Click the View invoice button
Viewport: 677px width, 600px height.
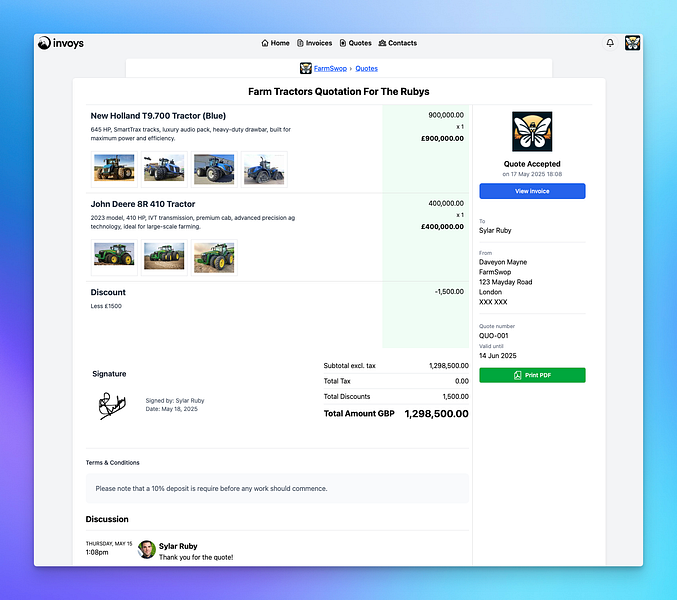tap(532, 191)
